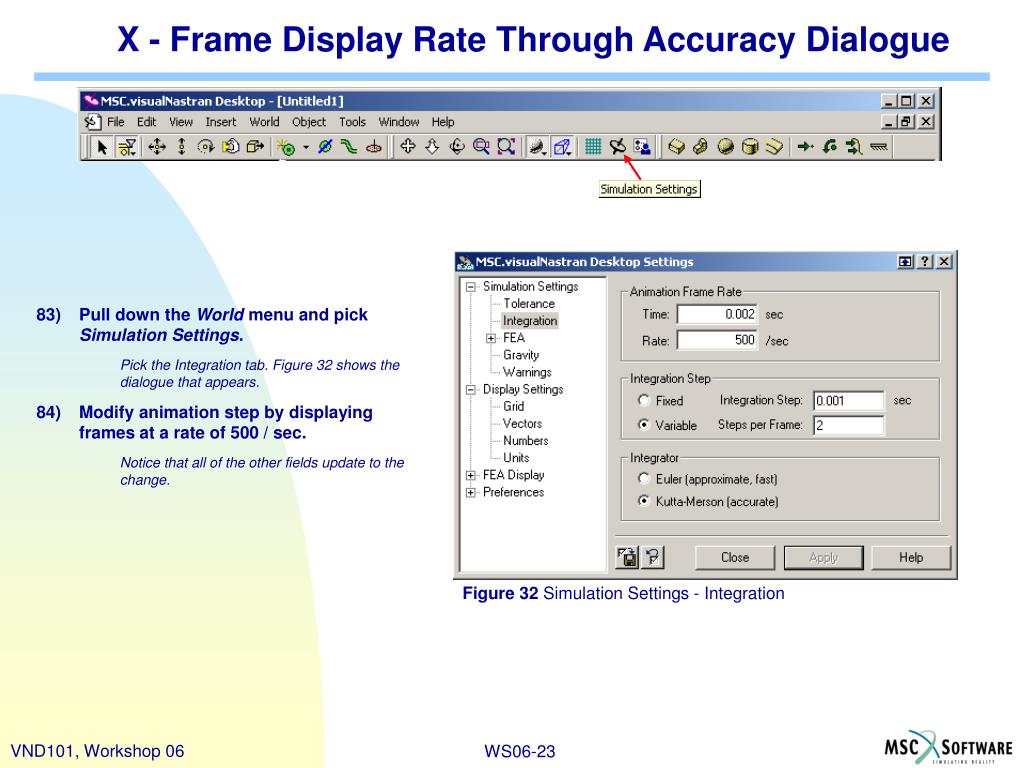Pick the four-arrow Move tool
The width and height of the screenshot is (1024, 768).
click(x=157, y=147)
